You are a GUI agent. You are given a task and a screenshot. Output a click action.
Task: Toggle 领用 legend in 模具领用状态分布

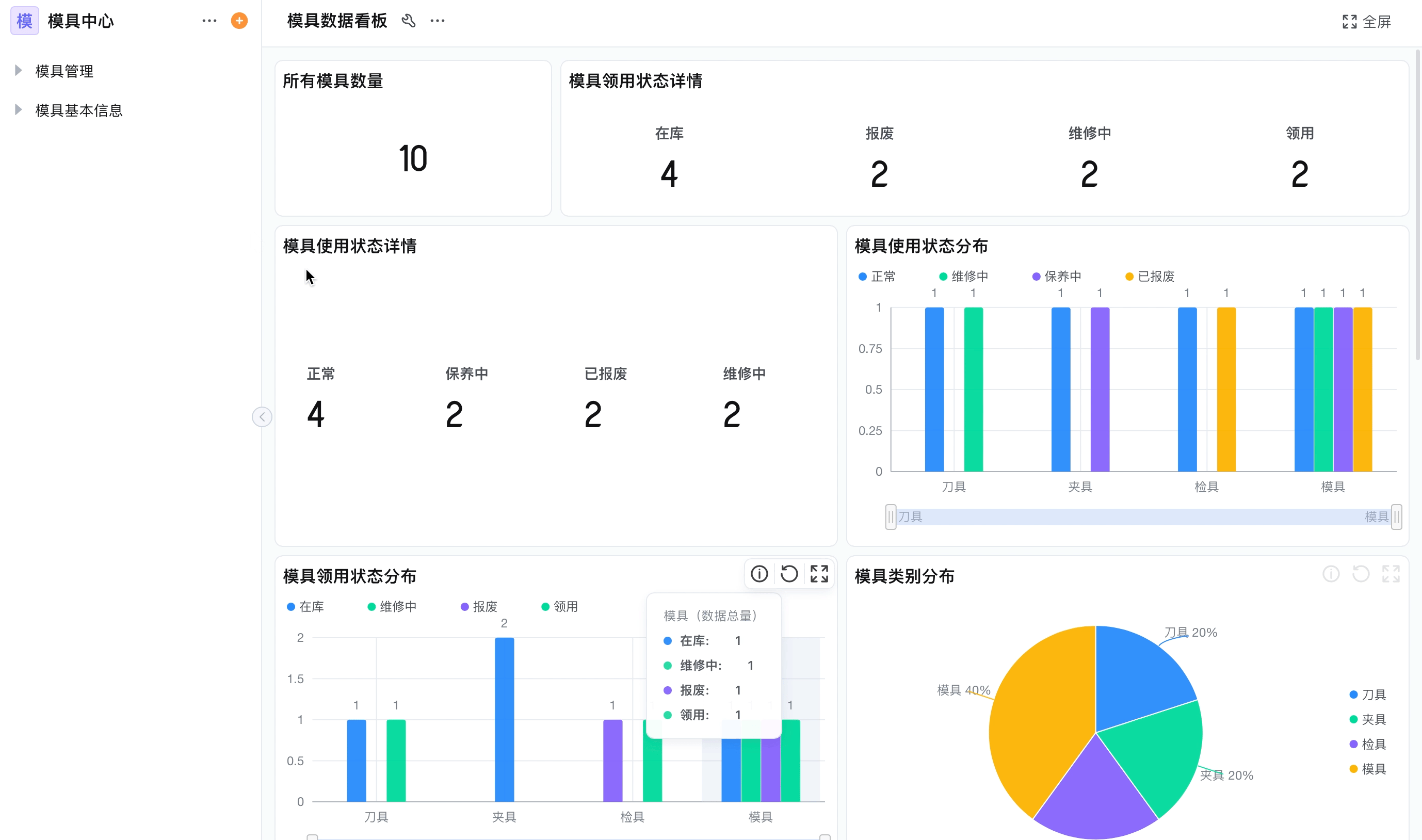(560, 607)
